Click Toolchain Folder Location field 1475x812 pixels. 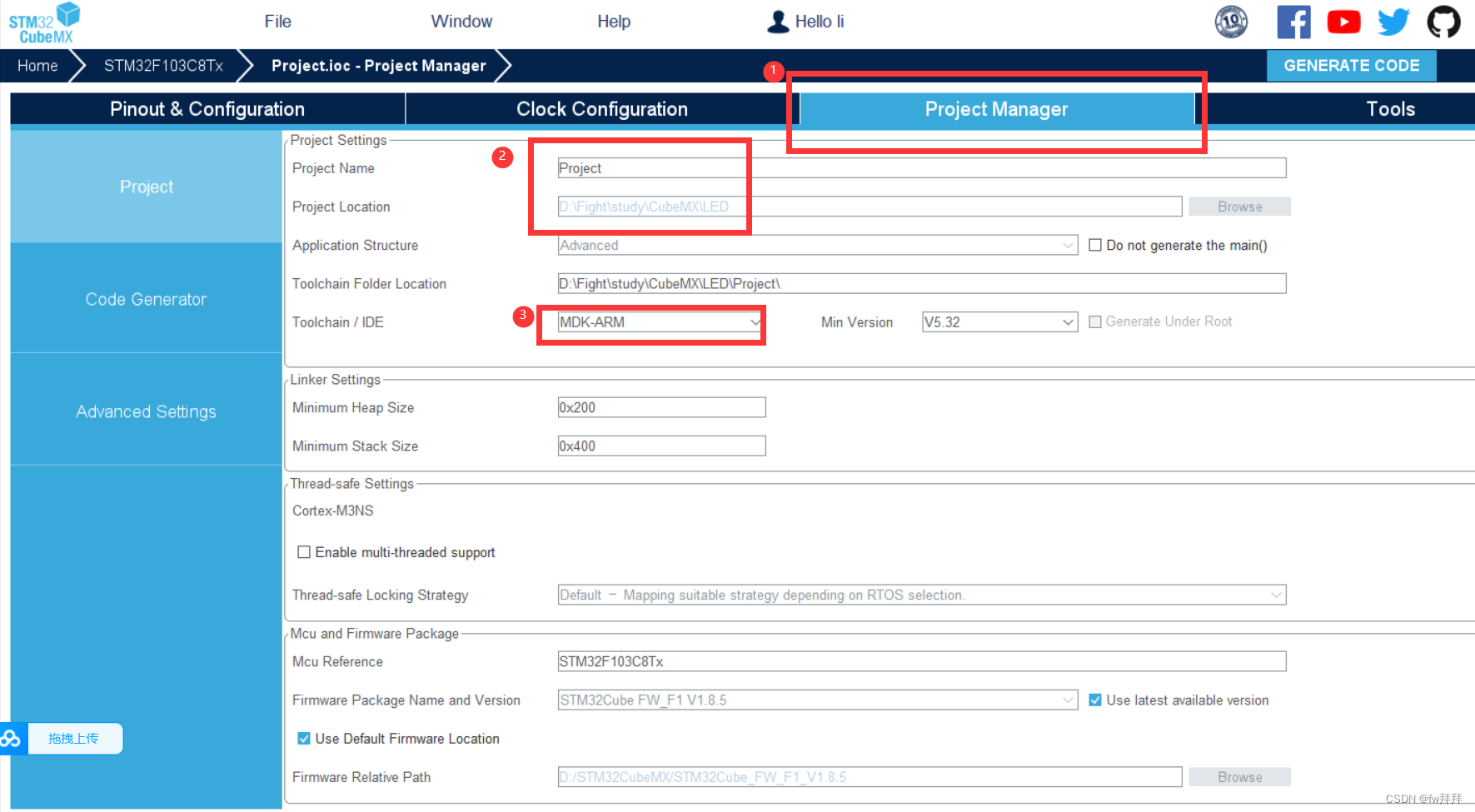[922, 284]
